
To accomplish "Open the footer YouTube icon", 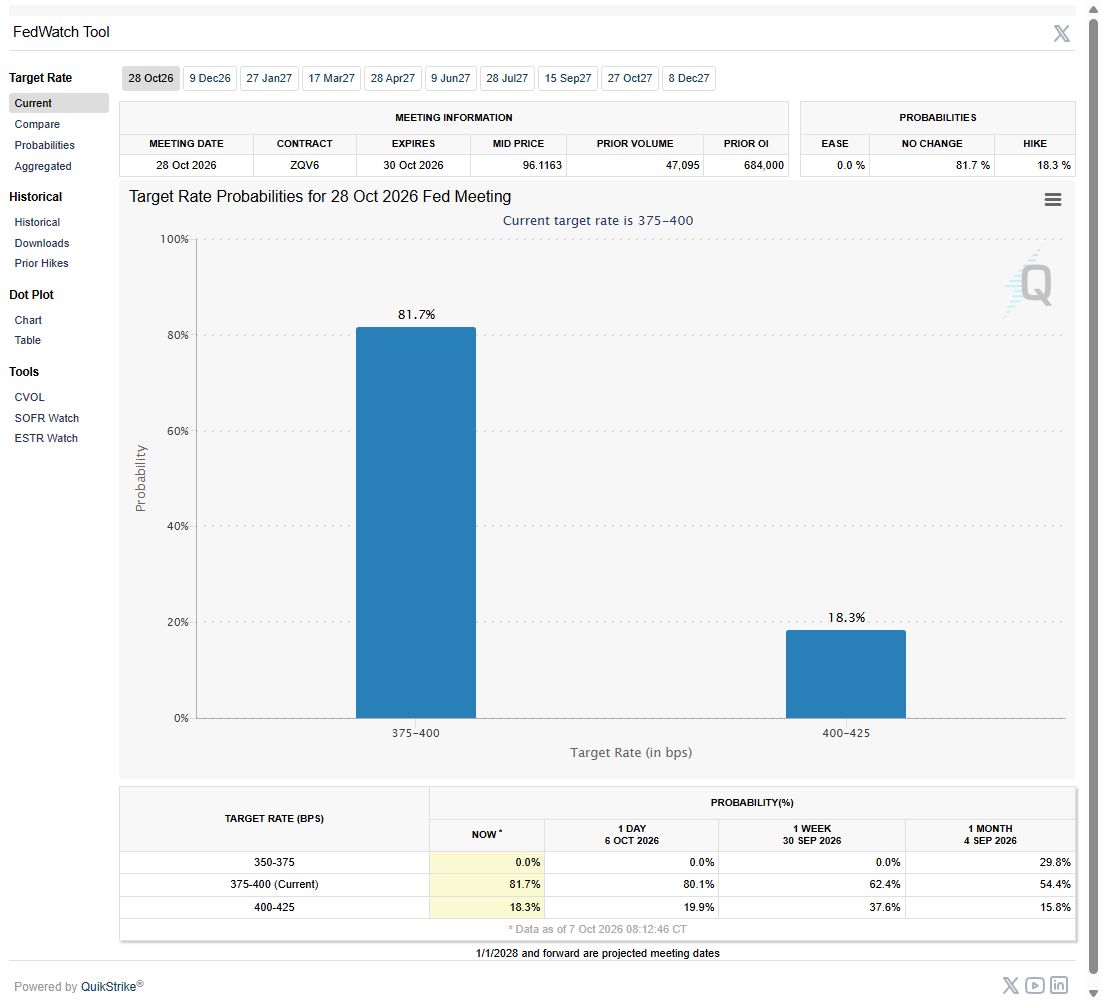I will tap(1034, 985).
